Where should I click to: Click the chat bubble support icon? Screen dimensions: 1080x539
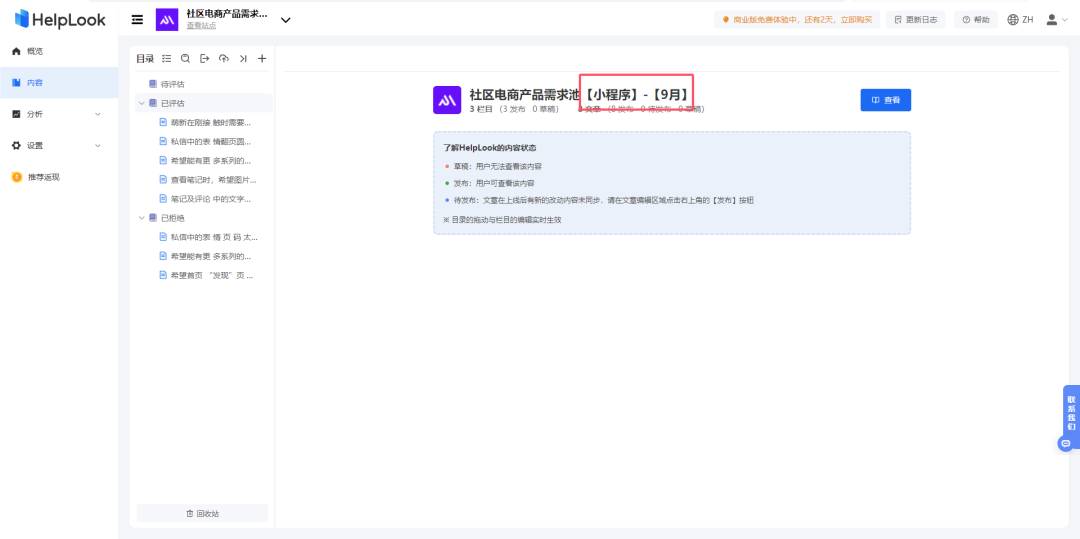click(x=1065, y=443)
